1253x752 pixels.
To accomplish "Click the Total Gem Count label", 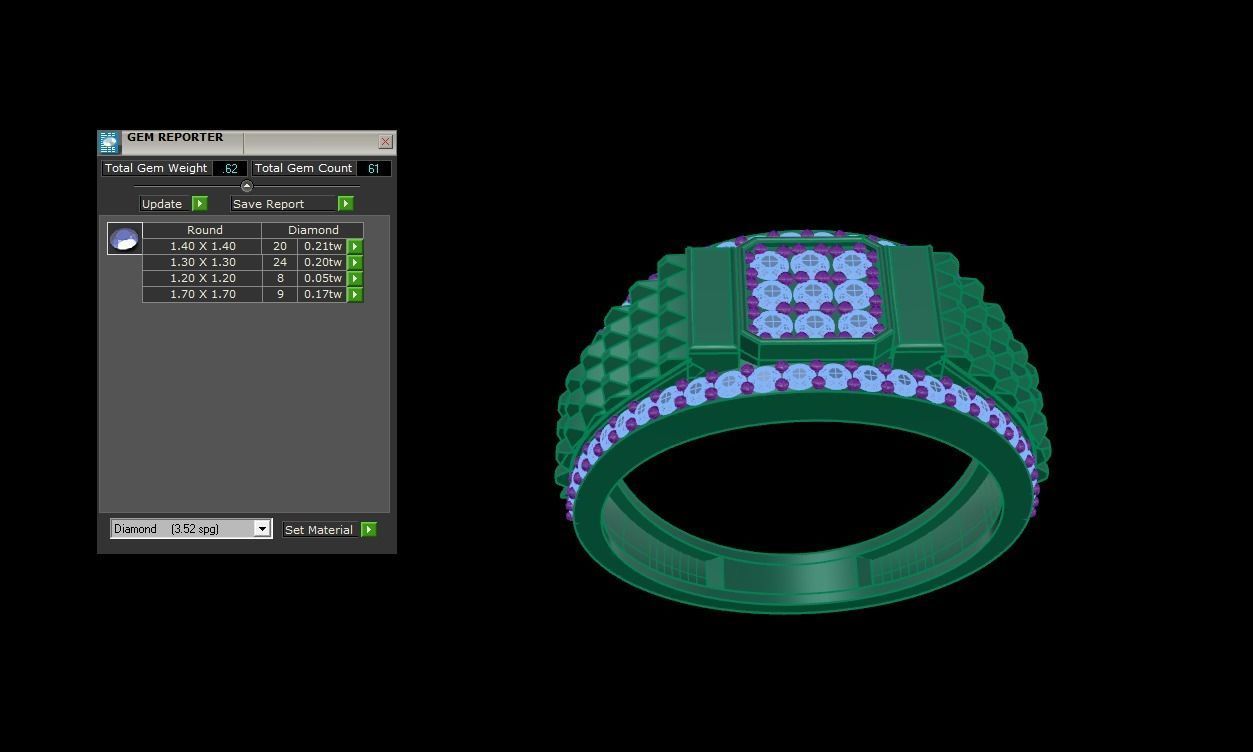I will [x=303, y=168].
